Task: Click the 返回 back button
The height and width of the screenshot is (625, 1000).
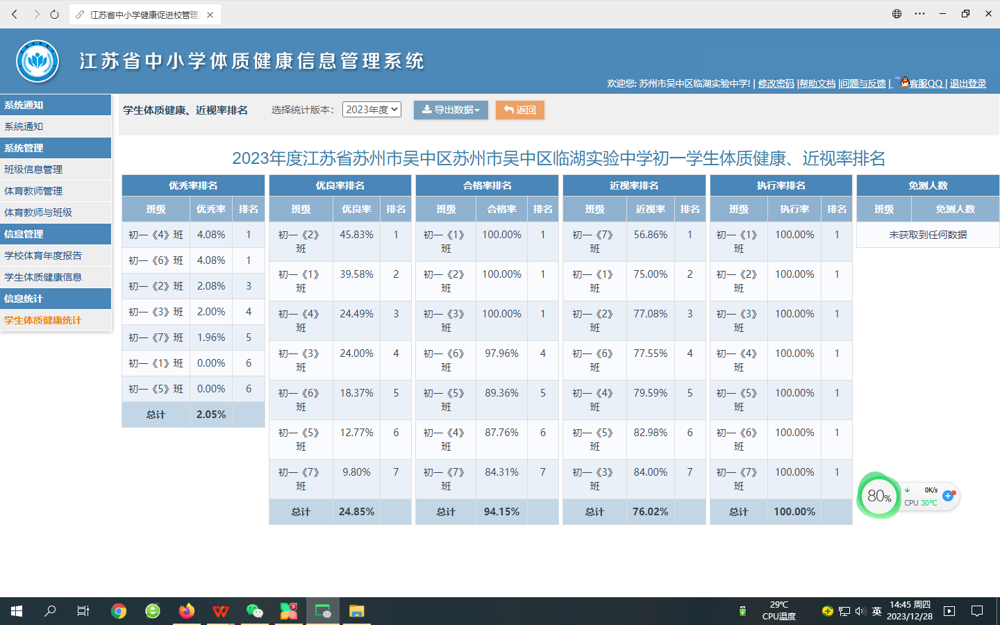Action: [520, 110]
